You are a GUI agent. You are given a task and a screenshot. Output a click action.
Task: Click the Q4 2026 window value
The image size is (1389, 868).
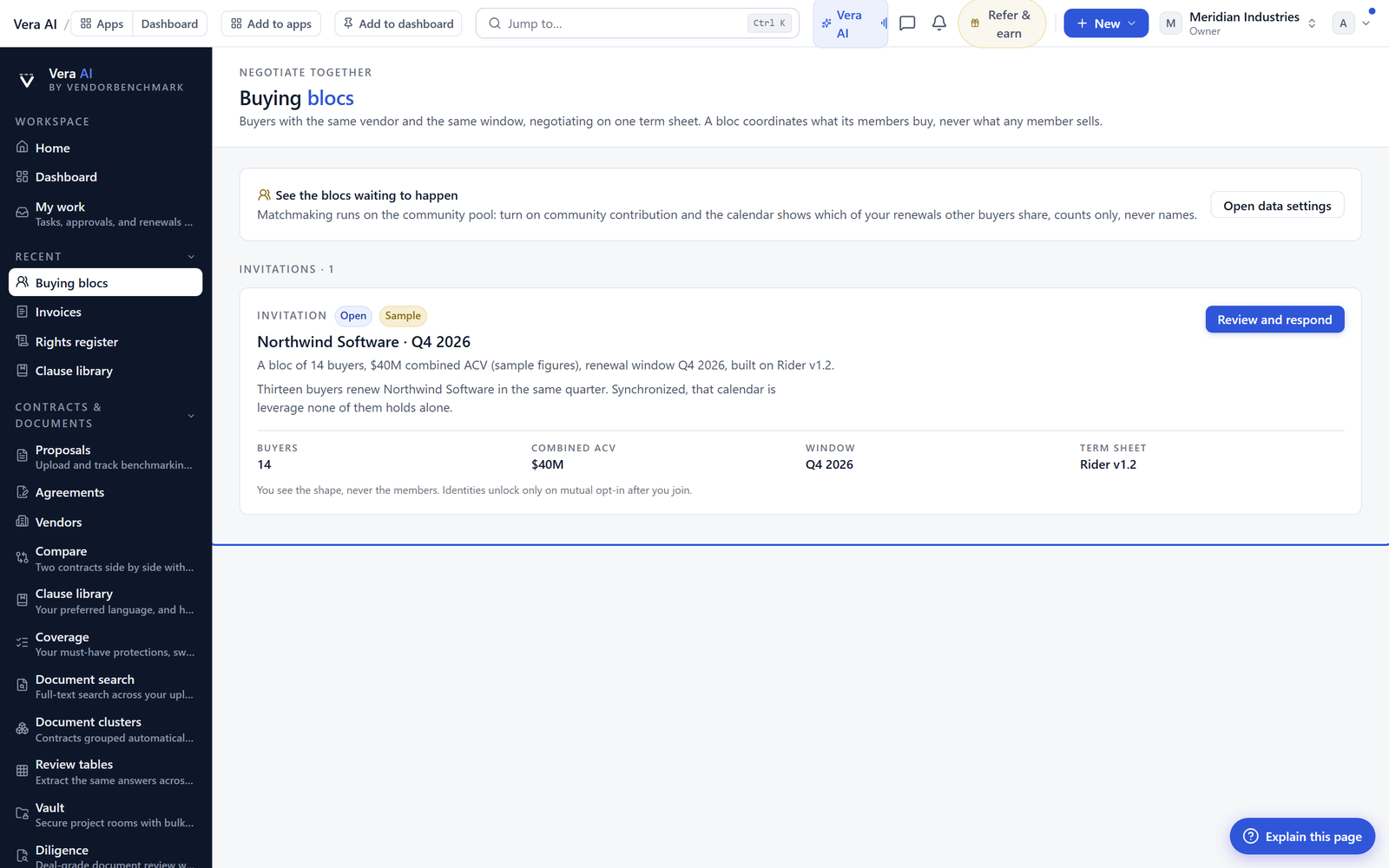click(x=829, y=464)
